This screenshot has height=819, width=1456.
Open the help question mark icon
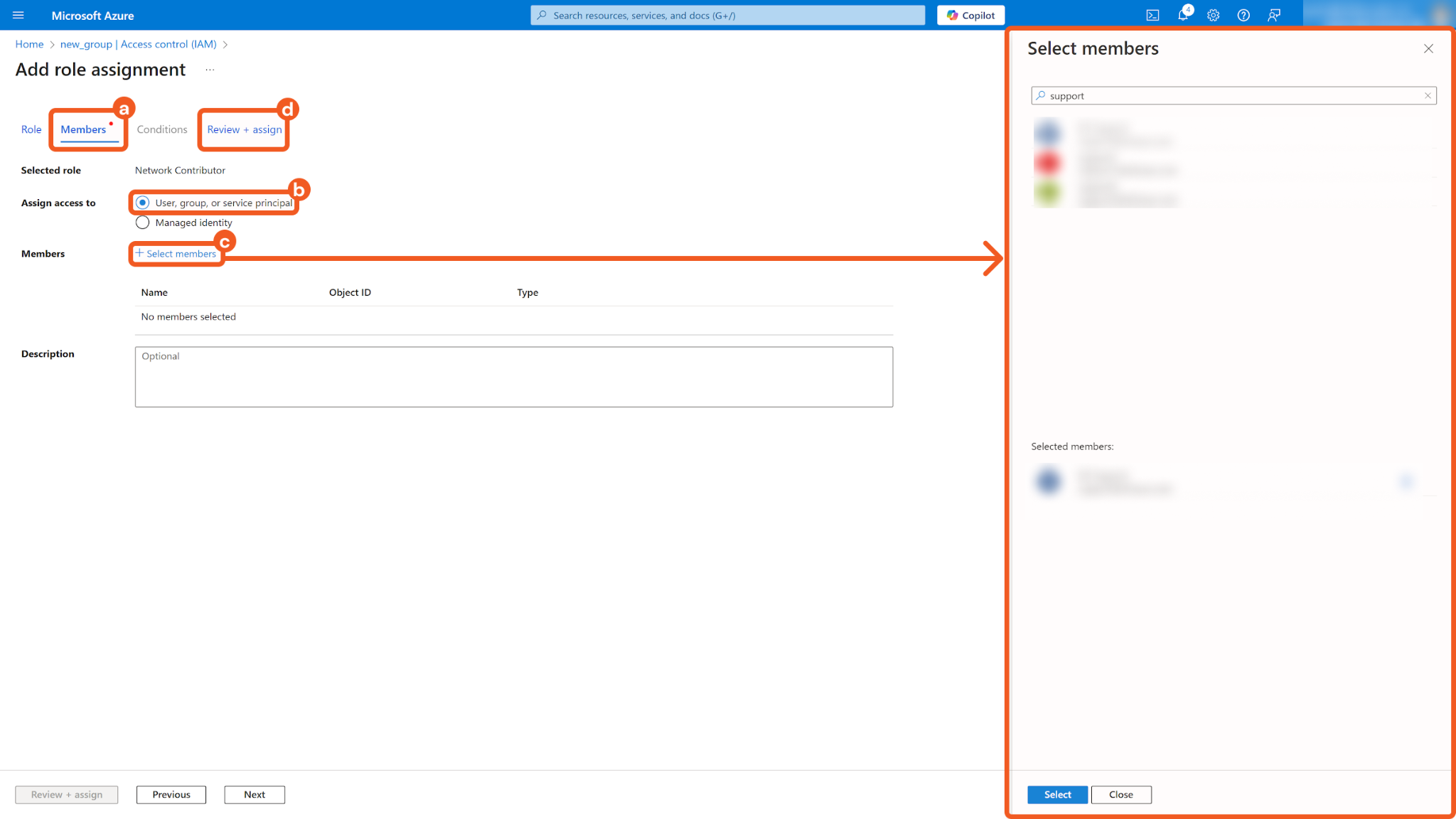click(x=1243, y=15)
